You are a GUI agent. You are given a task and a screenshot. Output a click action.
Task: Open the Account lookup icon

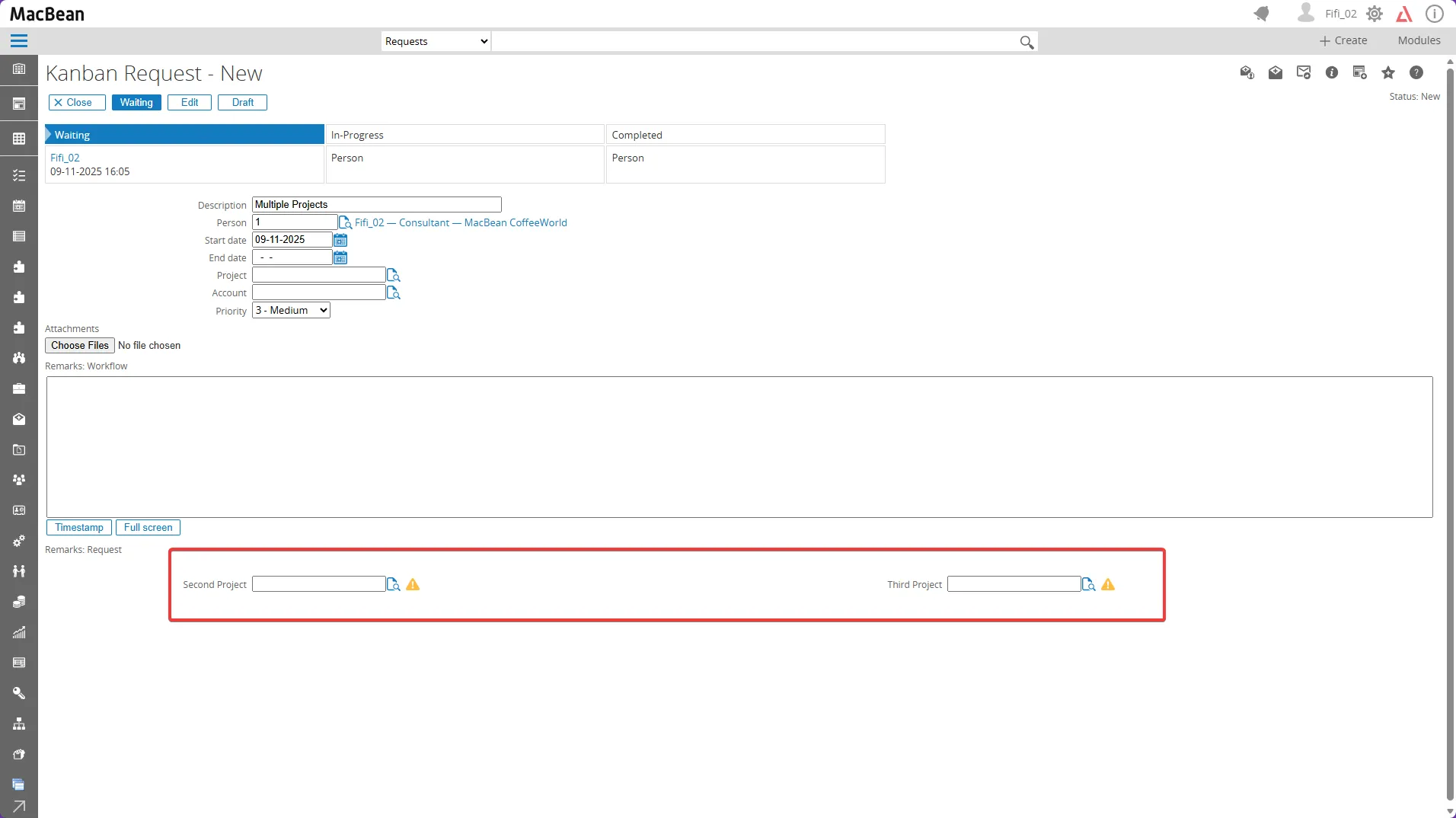393,292
